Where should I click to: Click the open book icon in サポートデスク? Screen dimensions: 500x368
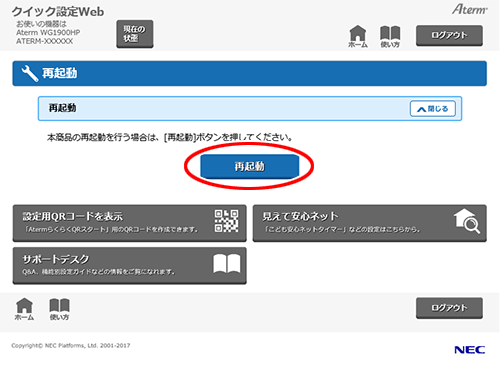click(227, 264)
